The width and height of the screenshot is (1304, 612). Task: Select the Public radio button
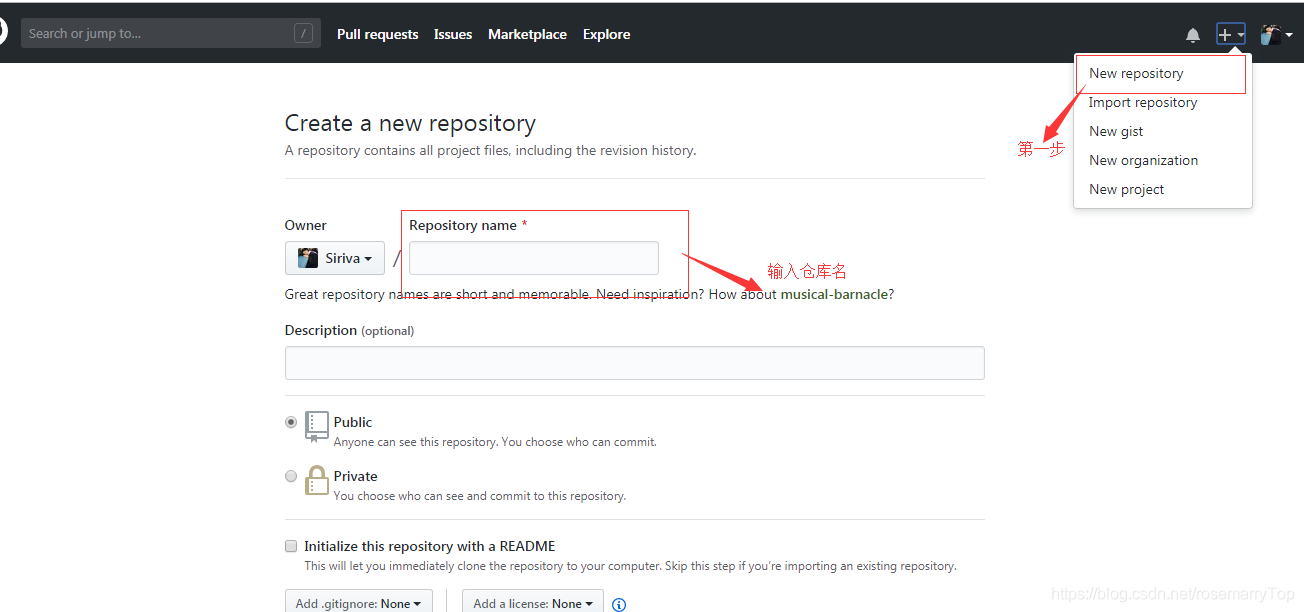click(291, 422)
